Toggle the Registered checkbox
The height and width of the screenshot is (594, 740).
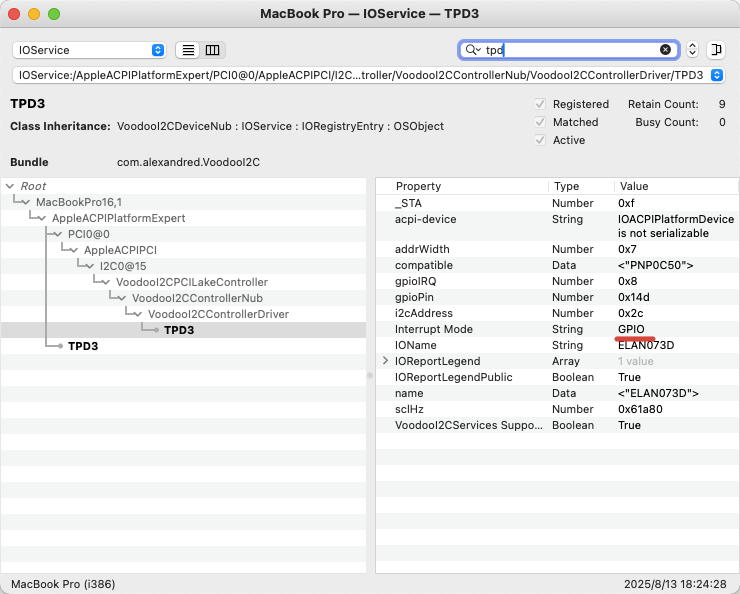540,104
